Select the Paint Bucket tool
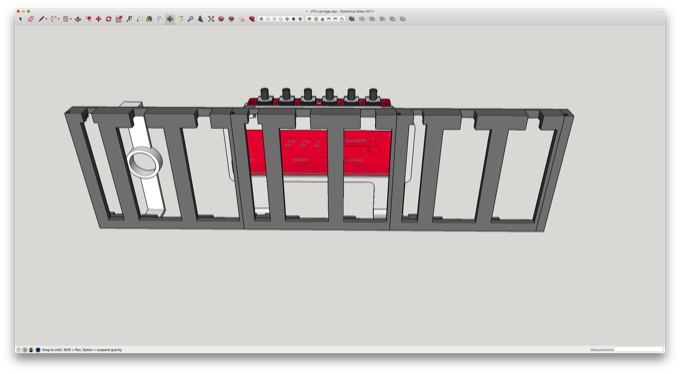The height and width of the screenshot is (374, 680). pos(149,19)
